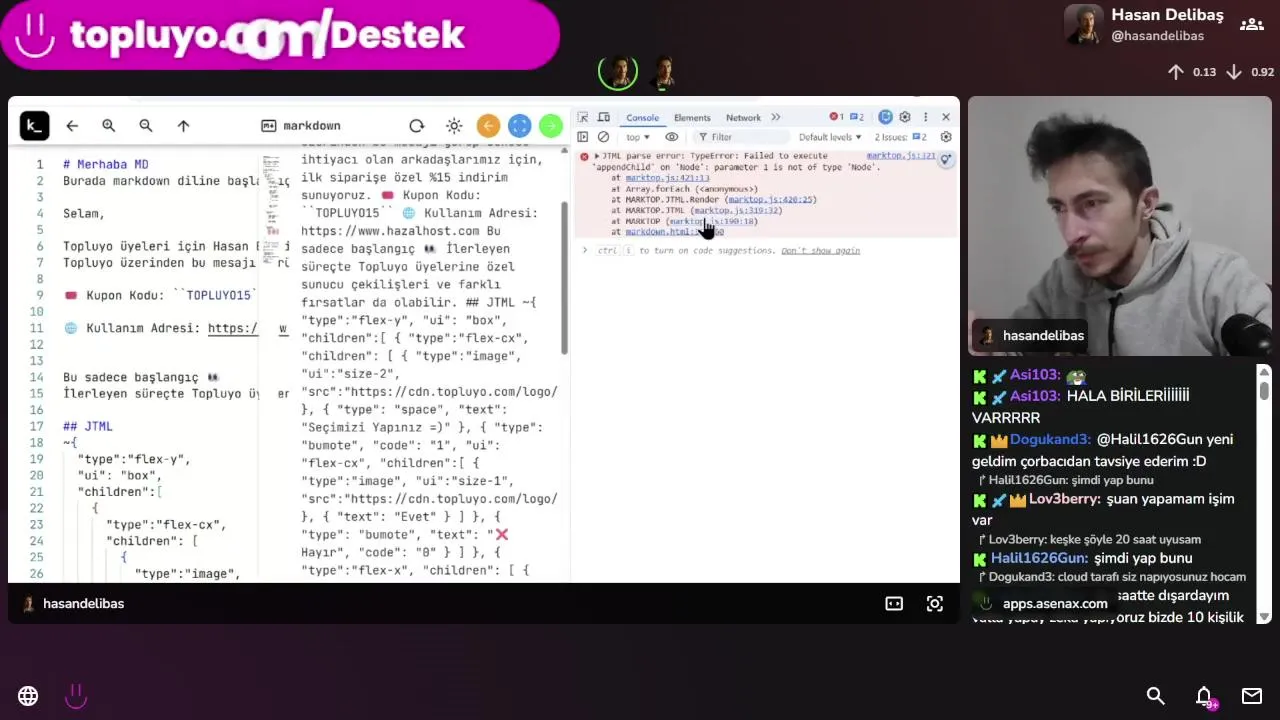
Task: Click the '2 Issues' counter in the console toolbar
Action: pyautogui.click(x=901, y=137)
